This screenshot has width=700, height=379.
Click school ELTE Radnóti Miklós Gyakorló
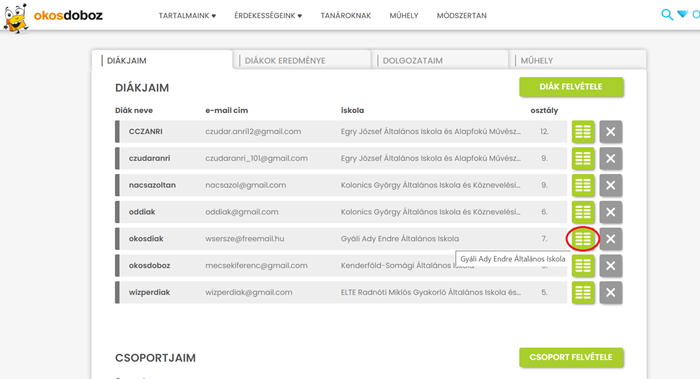pos(431,292)
